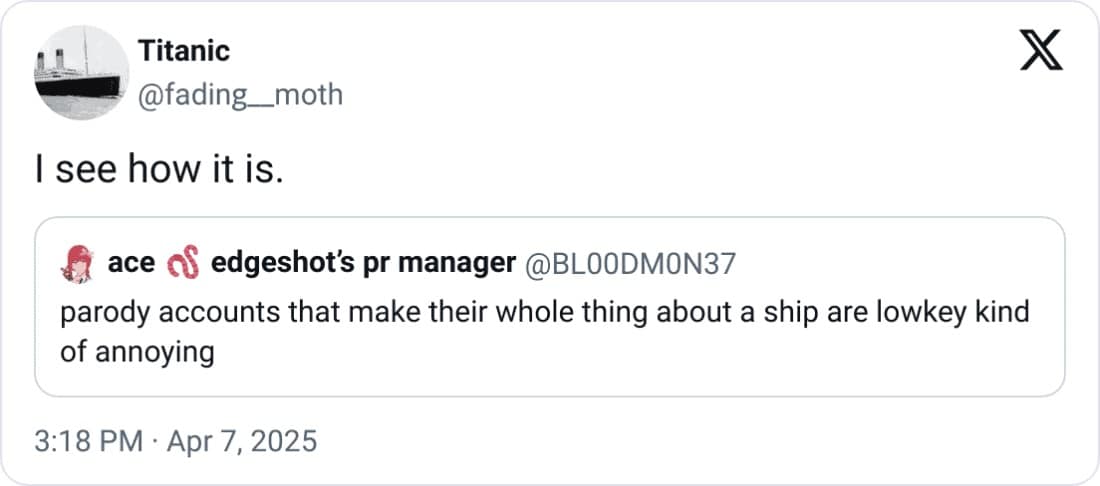Click the "Titanic" display name
This screenshot has width=1100, height=486.
186,50
